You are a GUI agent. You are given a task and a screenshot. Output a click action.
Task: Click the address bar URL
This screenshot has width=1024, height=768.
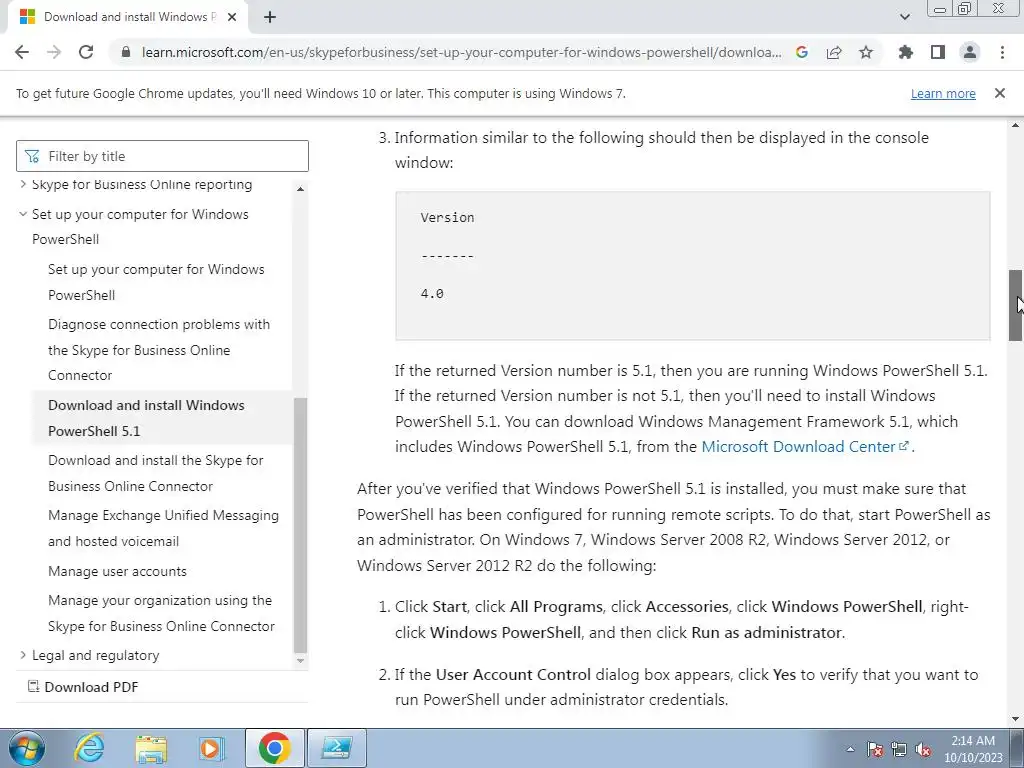tap(461, 52)
